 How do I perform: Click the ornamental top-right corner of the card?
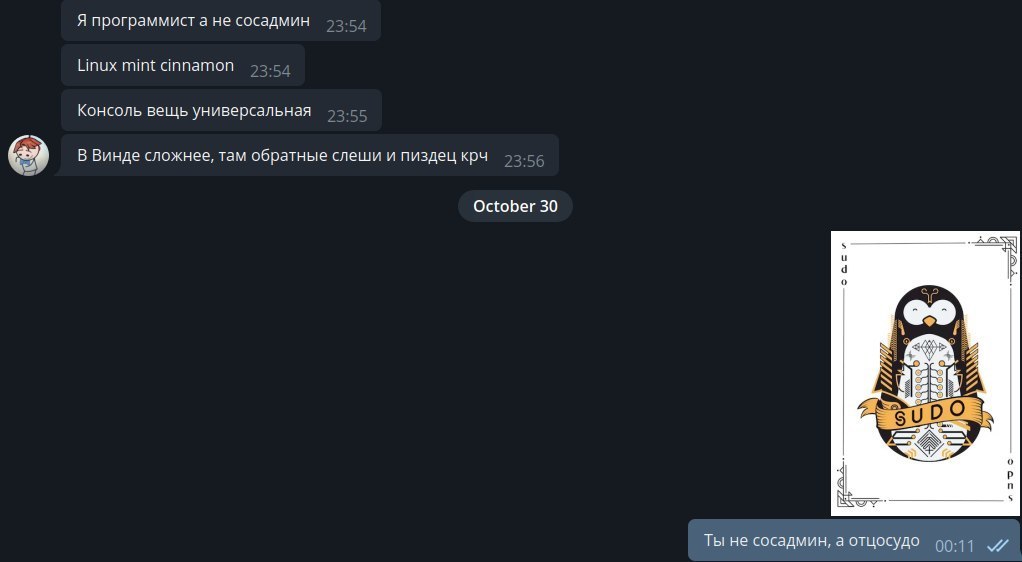coord(997,254)
